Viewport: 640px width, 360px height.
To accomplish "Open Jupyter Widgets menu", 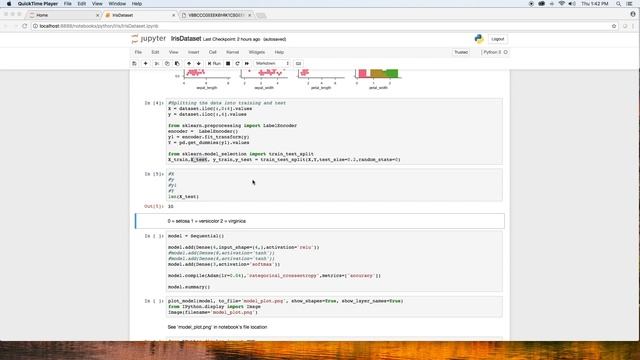I will (257, 52).
